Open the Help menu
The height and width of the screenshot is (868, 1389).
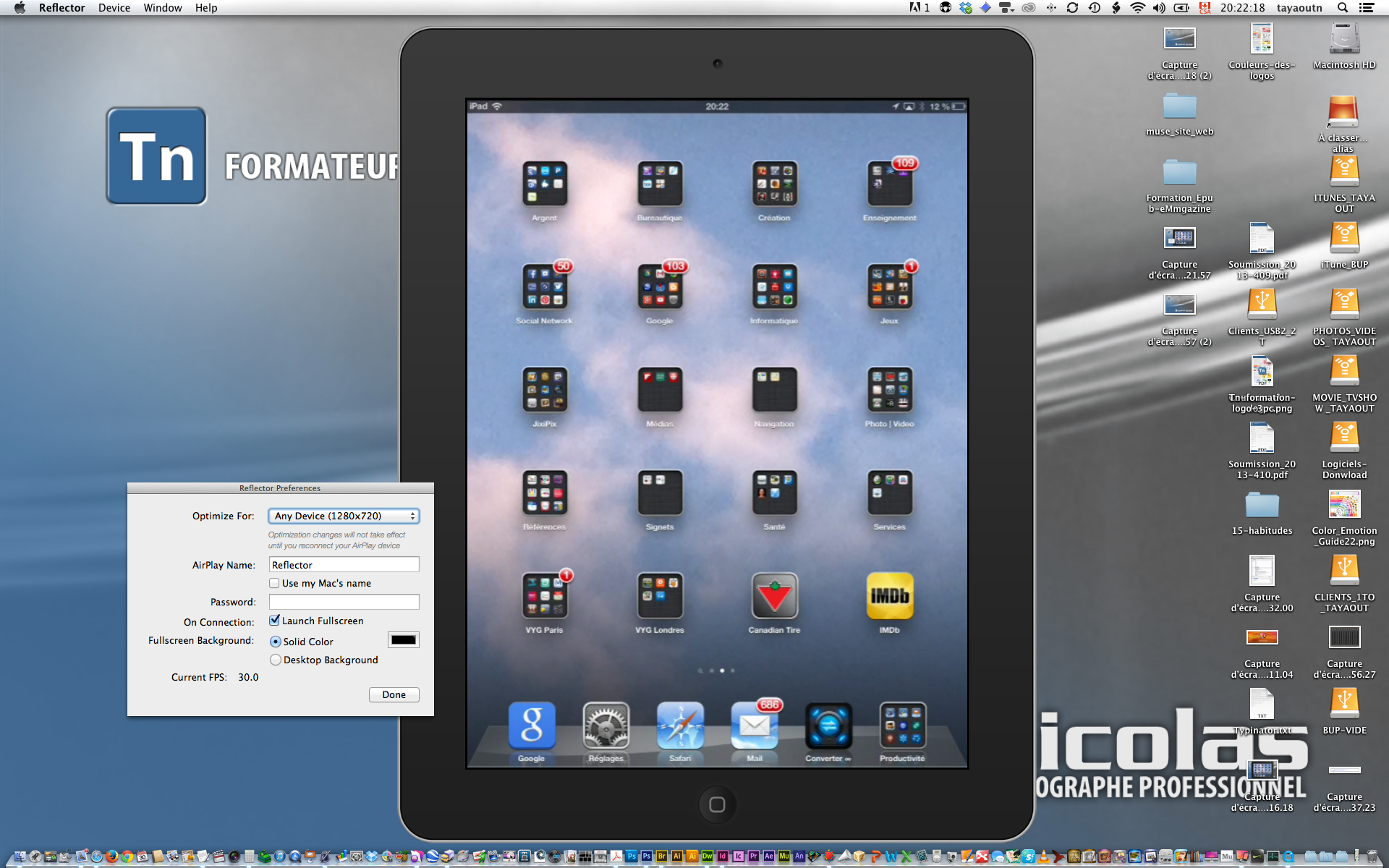(206, 8)
